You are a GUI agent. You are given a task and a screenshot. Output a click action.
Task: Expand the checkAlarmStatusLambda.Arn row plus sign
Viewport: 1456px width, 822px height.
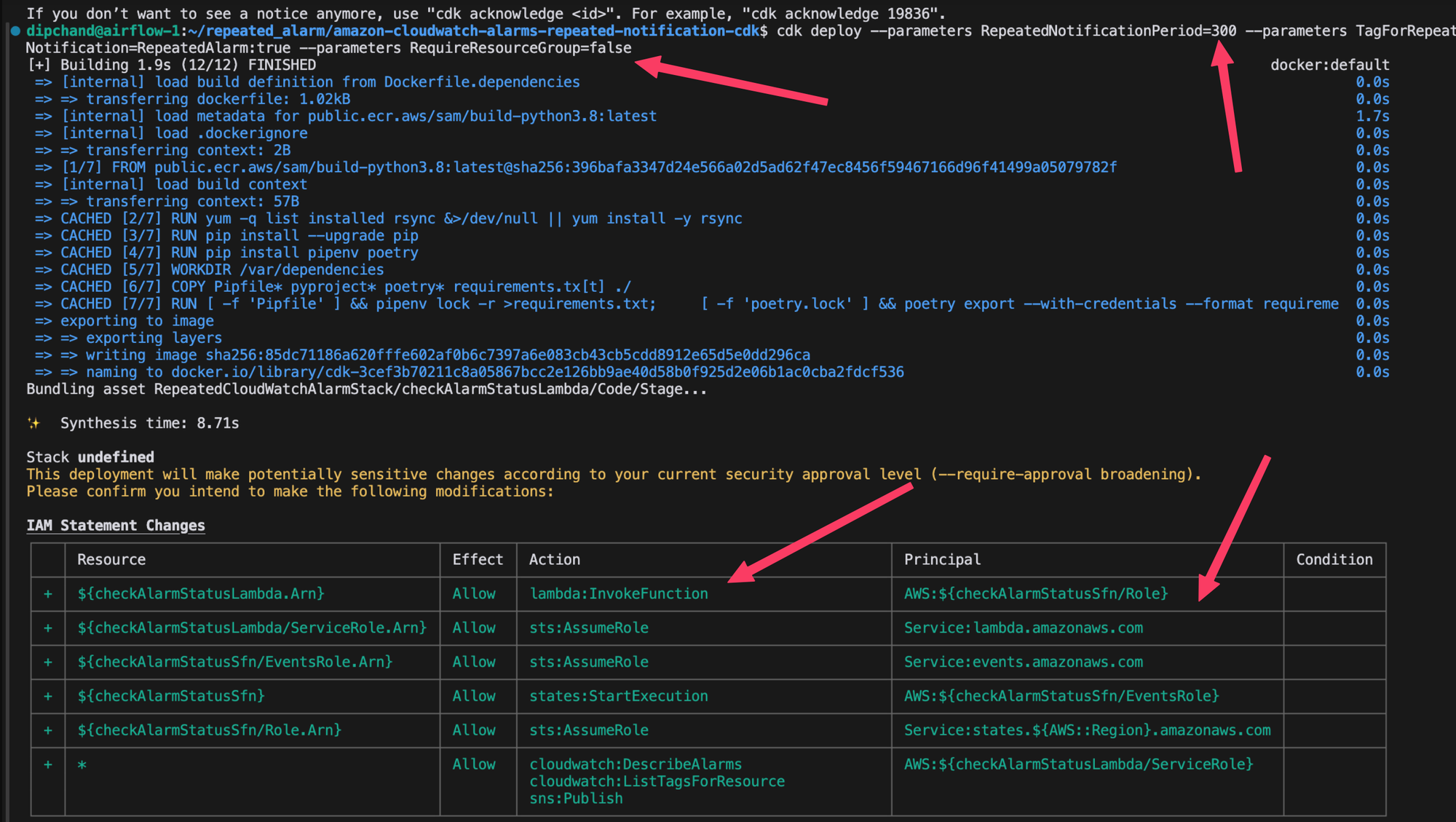48,593
